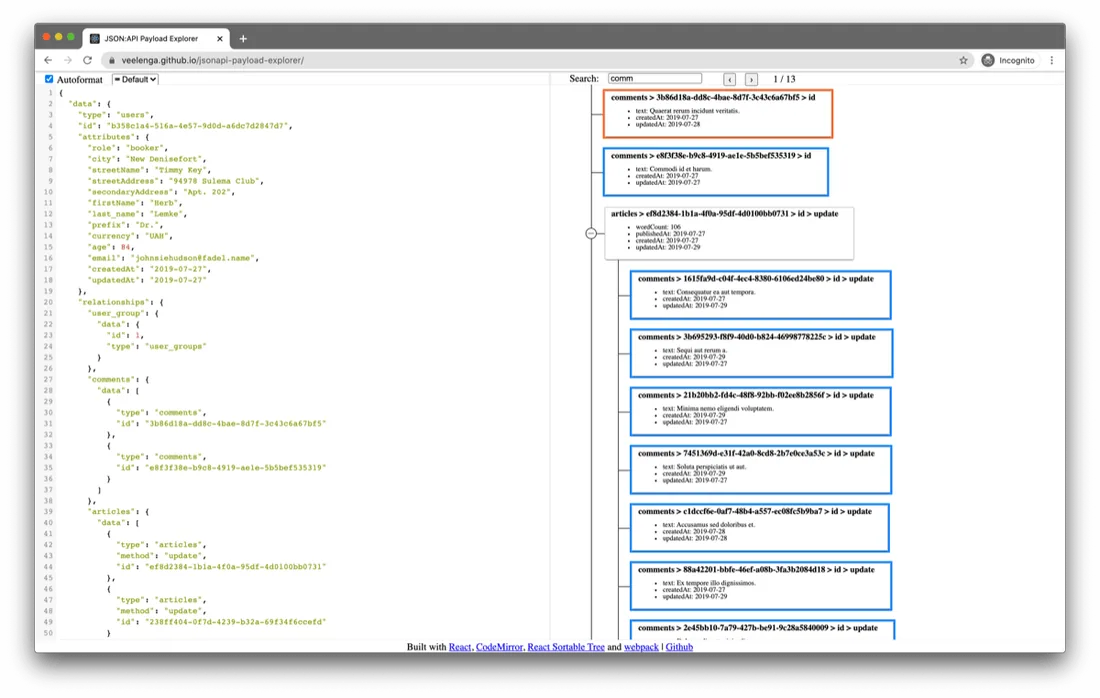The height and width of the screenshot is (698, 1100).
Task: Reload the current page
Action: pos(88,60)
